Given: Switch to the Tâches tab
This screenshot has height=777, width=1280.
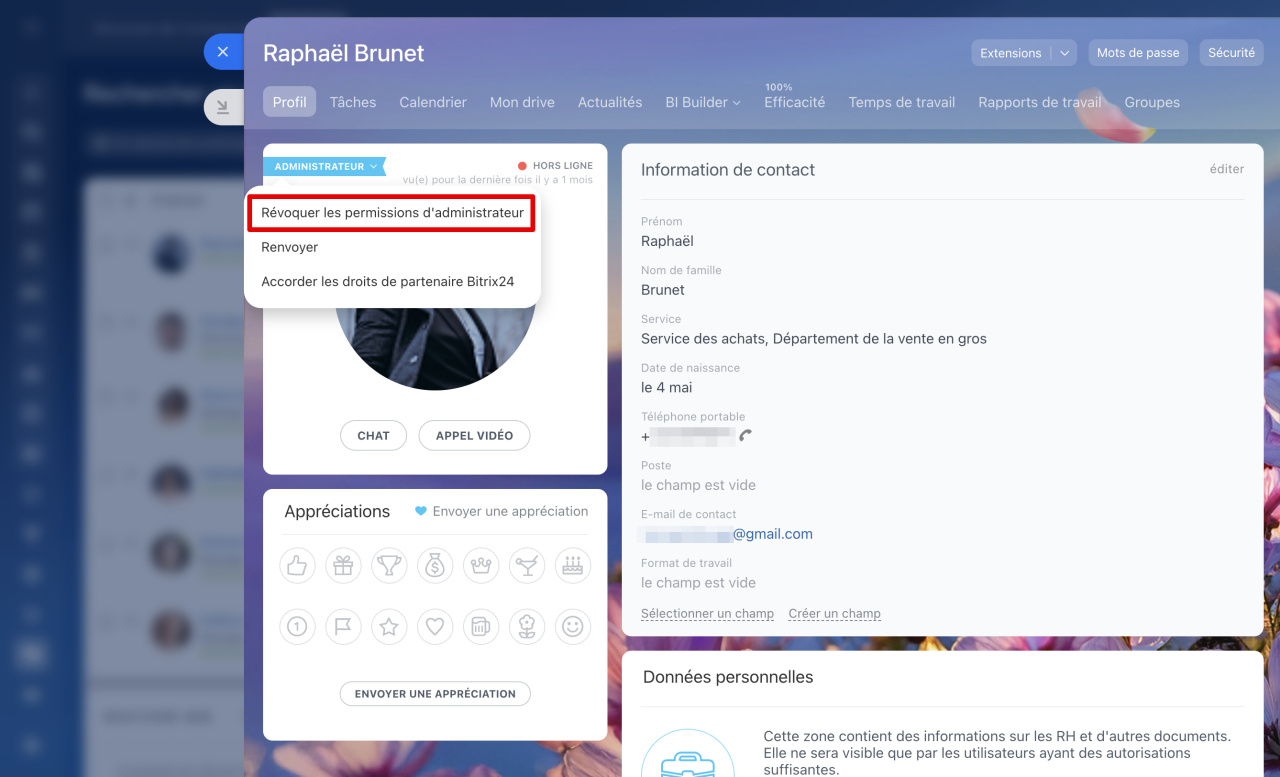Looking at the screenshot, I should coord(353,102).
